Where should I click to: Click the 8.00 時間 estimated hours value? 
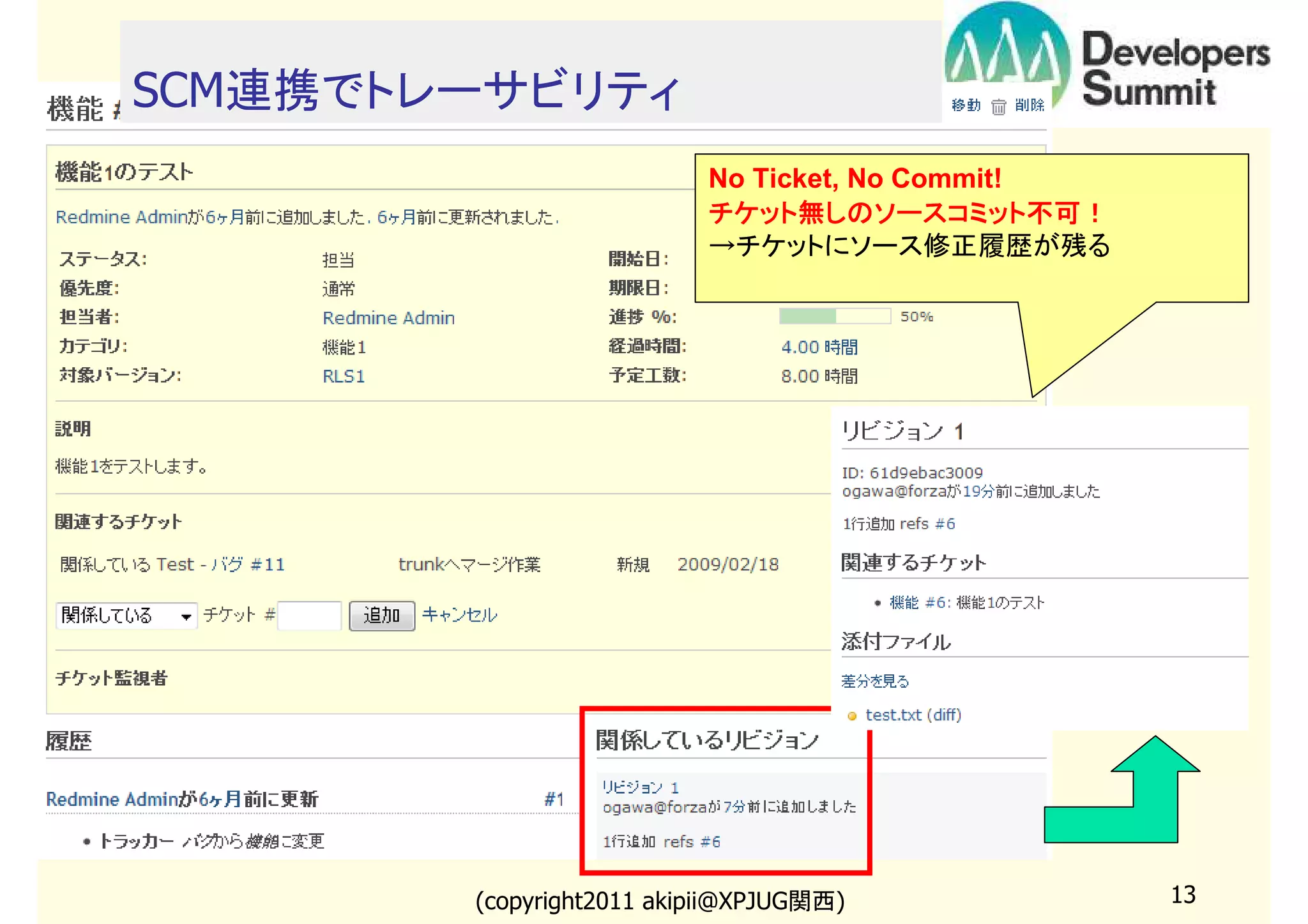click(819, 376)
